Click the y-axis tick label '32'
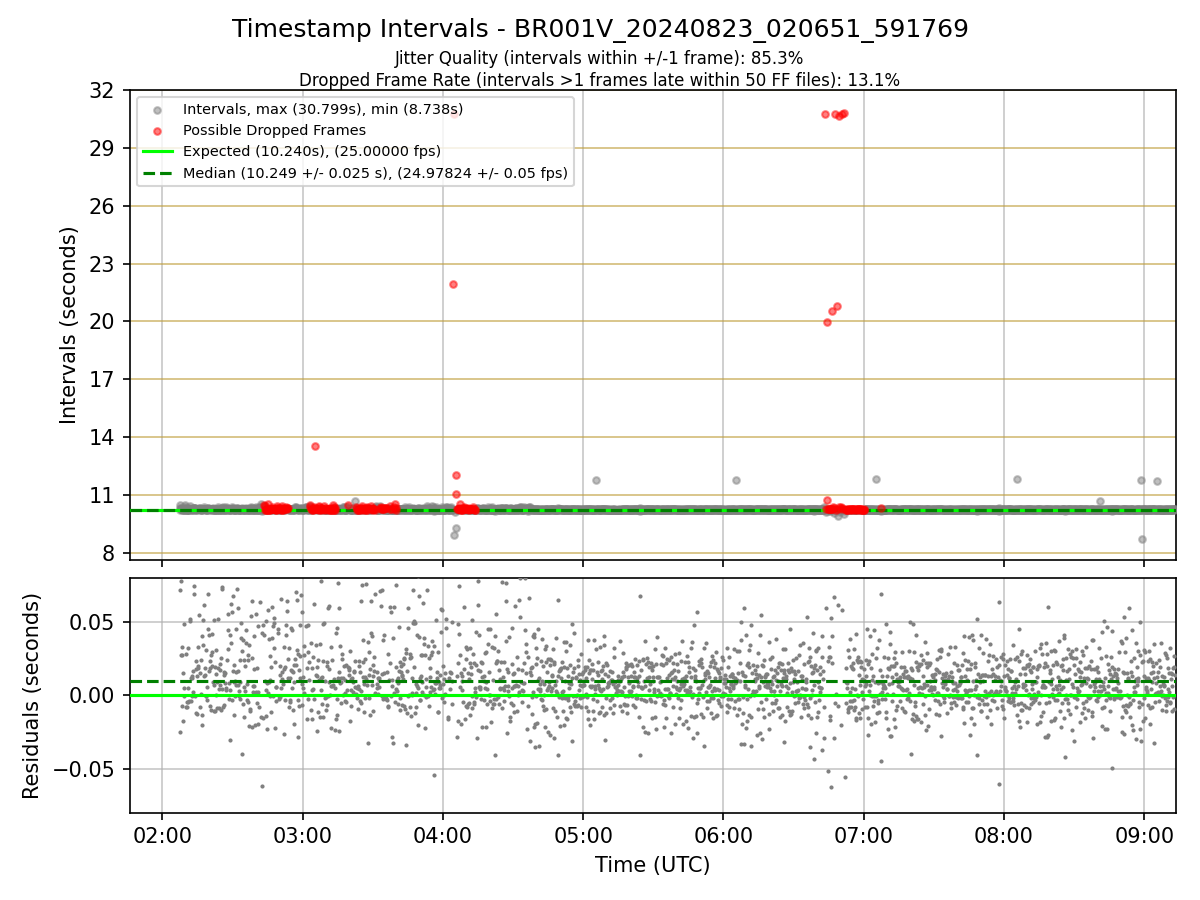The width and height of the screenshot is (1200, 900). pyautogui.click(x=102, y=91)
